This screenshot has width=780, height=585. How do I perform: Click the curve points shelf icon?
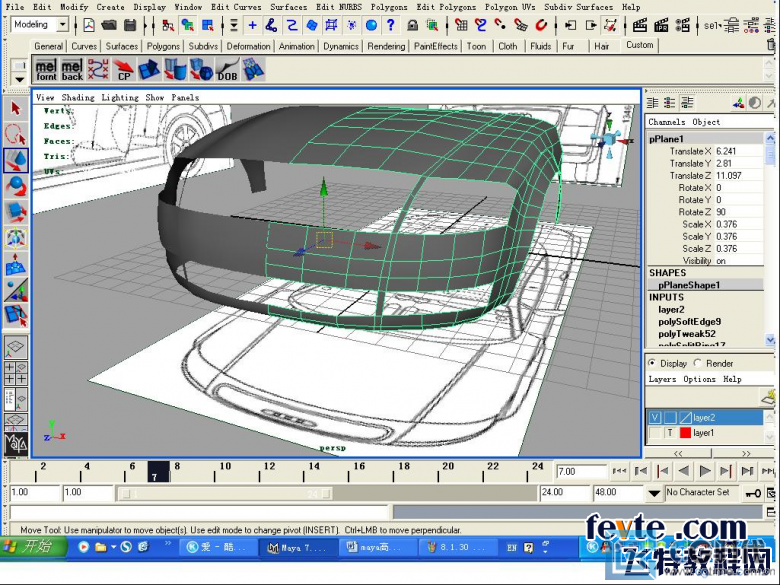(x=98, y=70)
